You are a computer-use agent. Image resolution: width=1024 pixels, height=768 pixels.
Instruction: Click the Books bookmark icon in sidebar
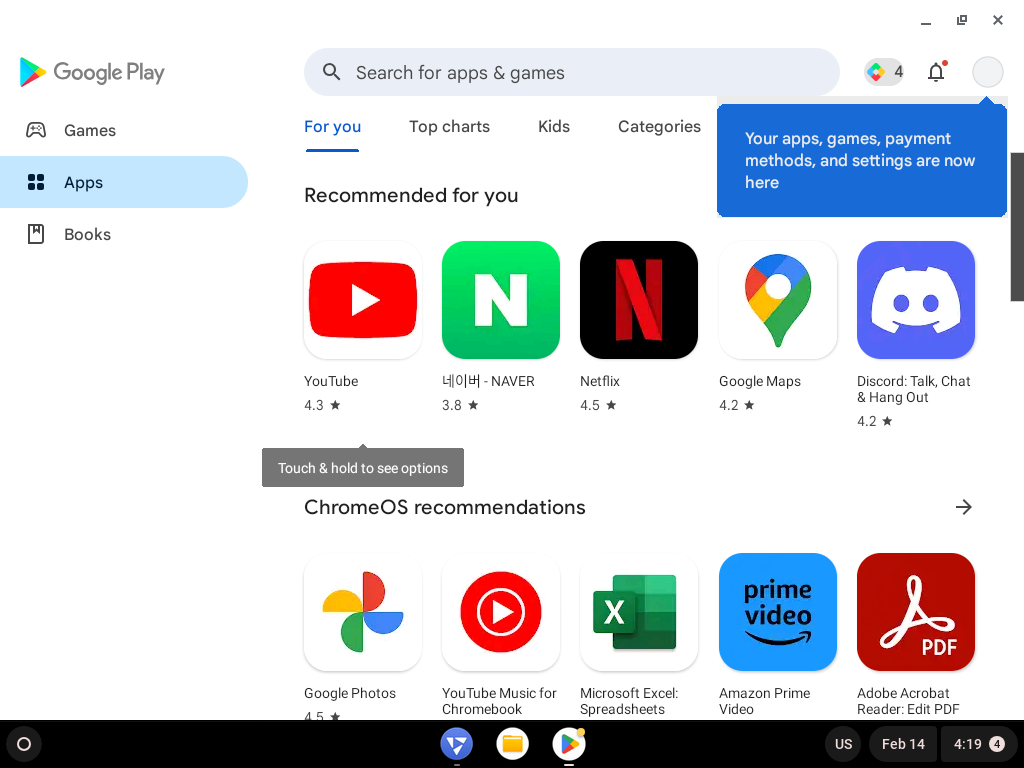(36, 234)
